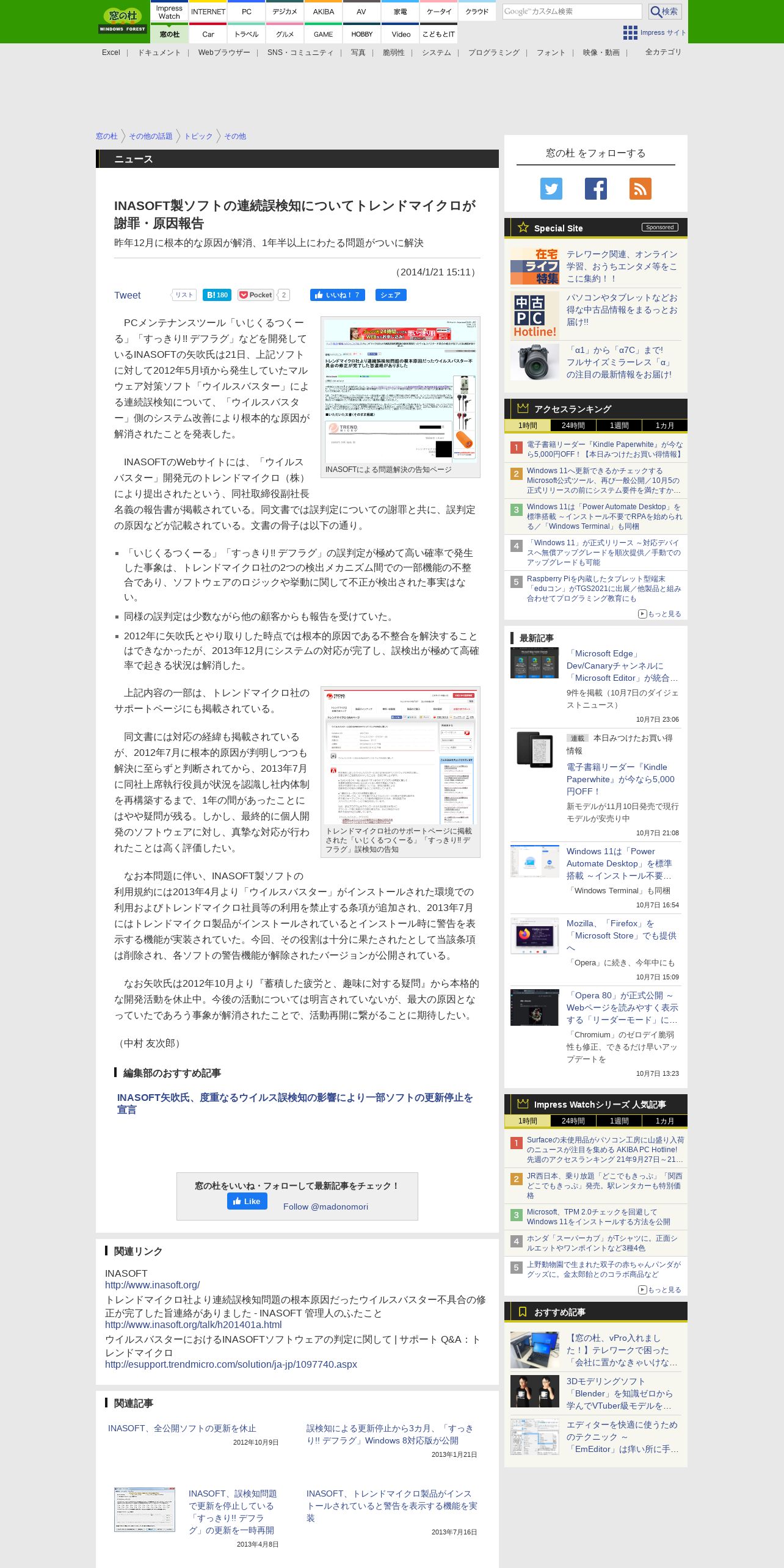Screen dimensions: 784x1568
Task: Open the Video tab
Action: [401, 34]
